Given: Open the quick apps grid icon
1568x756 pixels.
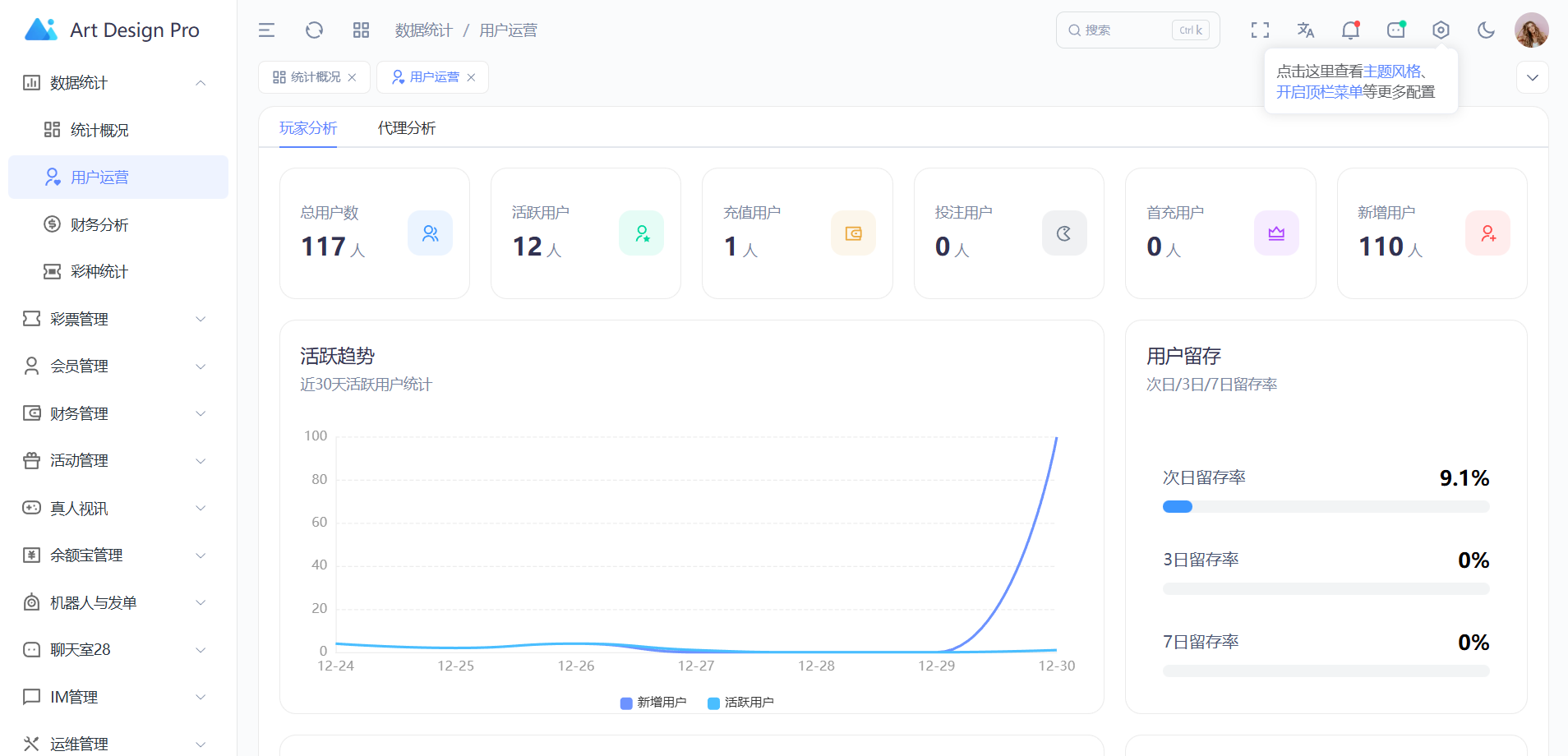Looking at the screenshot, I should pyautogui.click(x=361, y=30).
